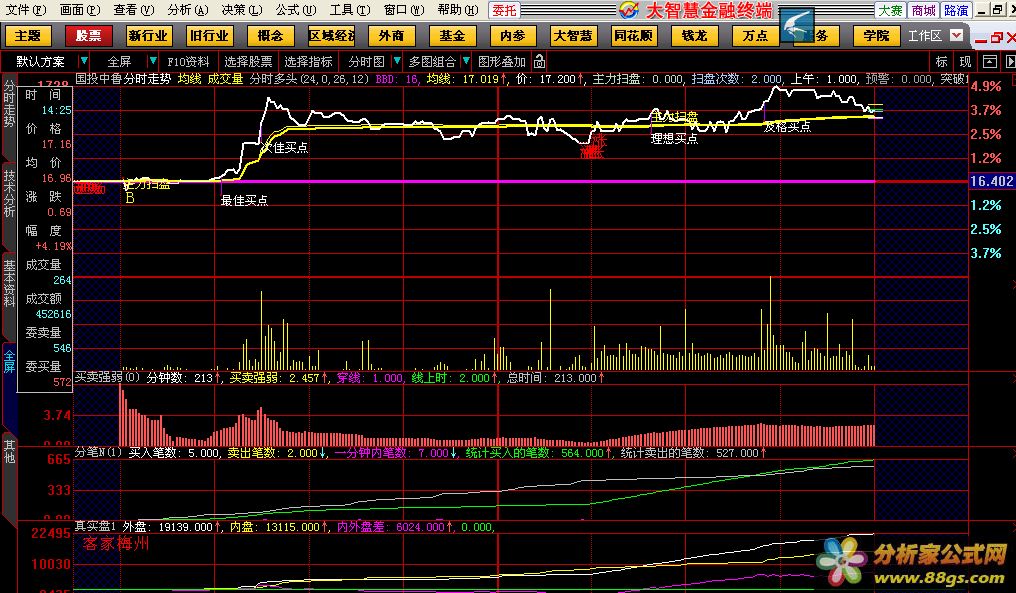Open F10资料 information
The image size is (1016, 593).
coord(188,62)
